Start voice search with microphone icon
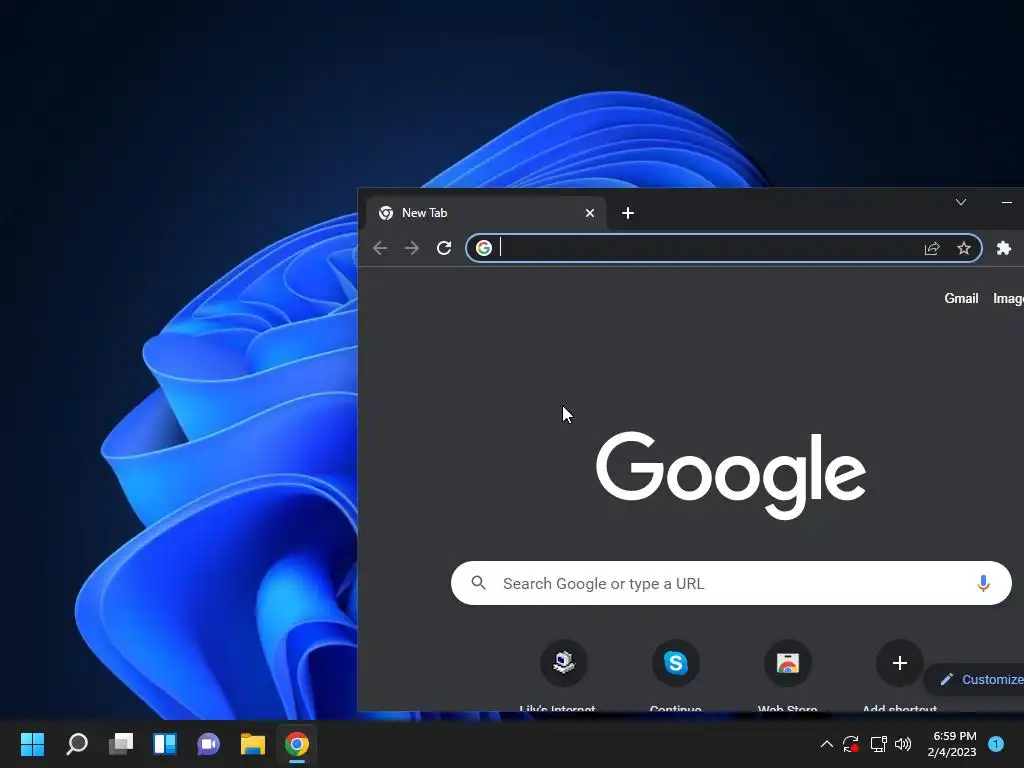The height and width of the screenshot is (768, 1024). pyautogui.click(x=983, y=583)
